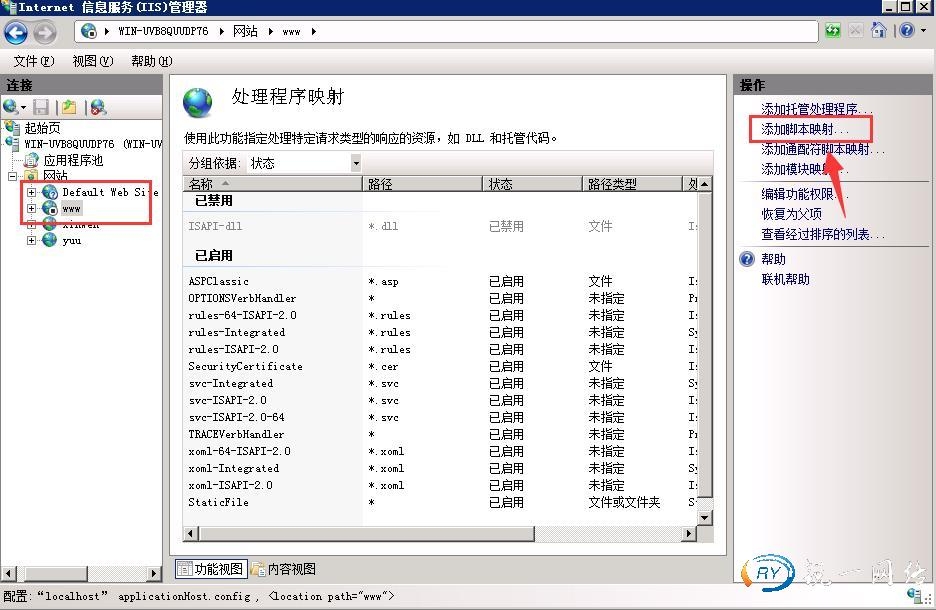Expand the Default Web Site tree node
The width and height of the screenshot is (936, 610).
[32, 192]
